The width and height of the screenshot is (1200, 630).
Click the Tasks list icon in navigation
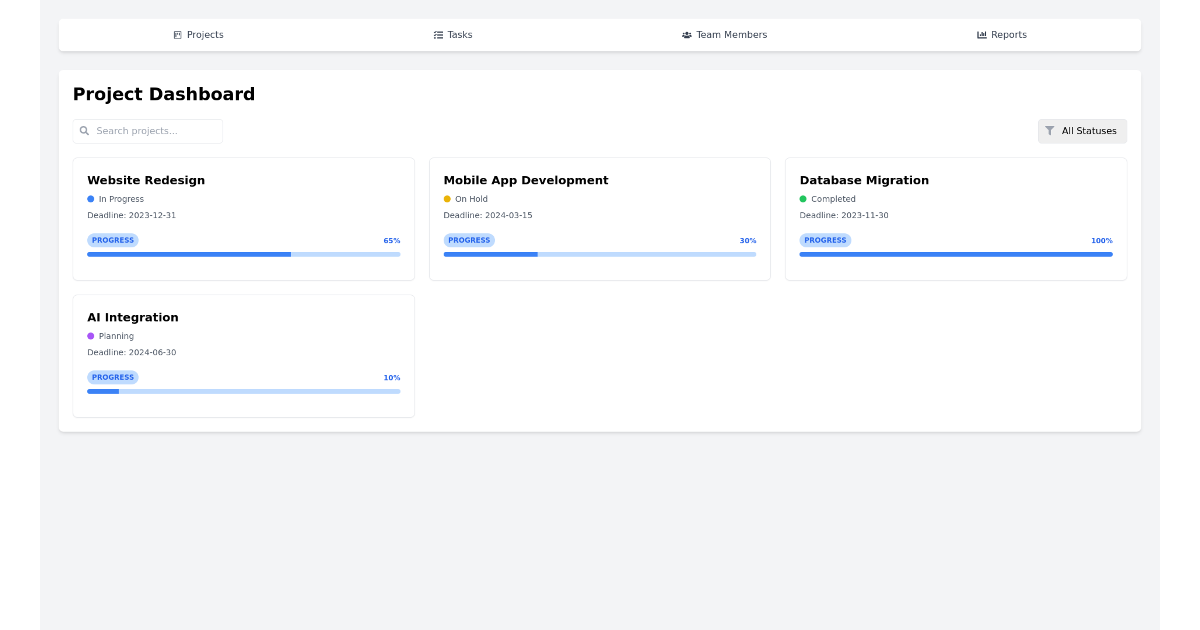click(437, 34)
